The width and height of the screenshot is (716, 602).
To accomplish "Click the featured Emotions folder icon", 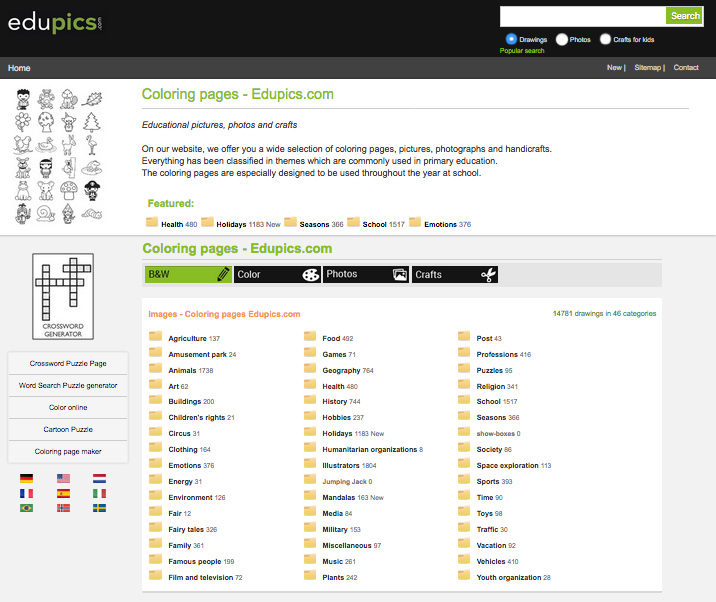I will click(415, 222).
